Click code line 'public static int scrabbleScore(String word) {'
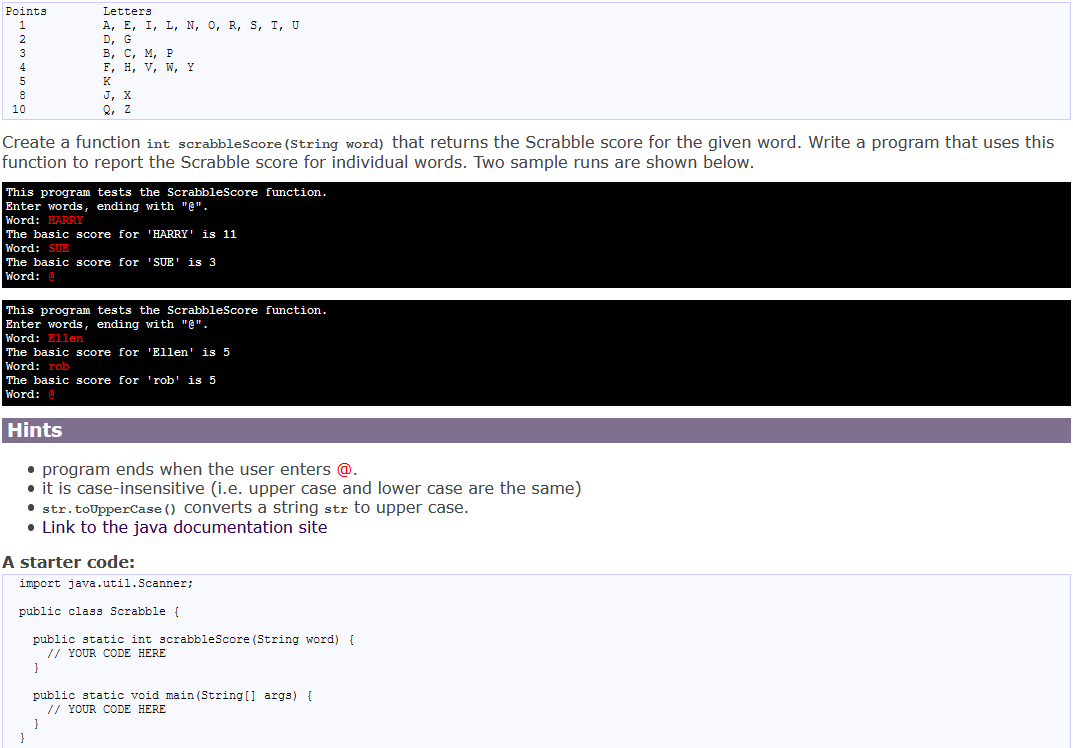Screen dimensions: 1073x748 pos(194,639)
